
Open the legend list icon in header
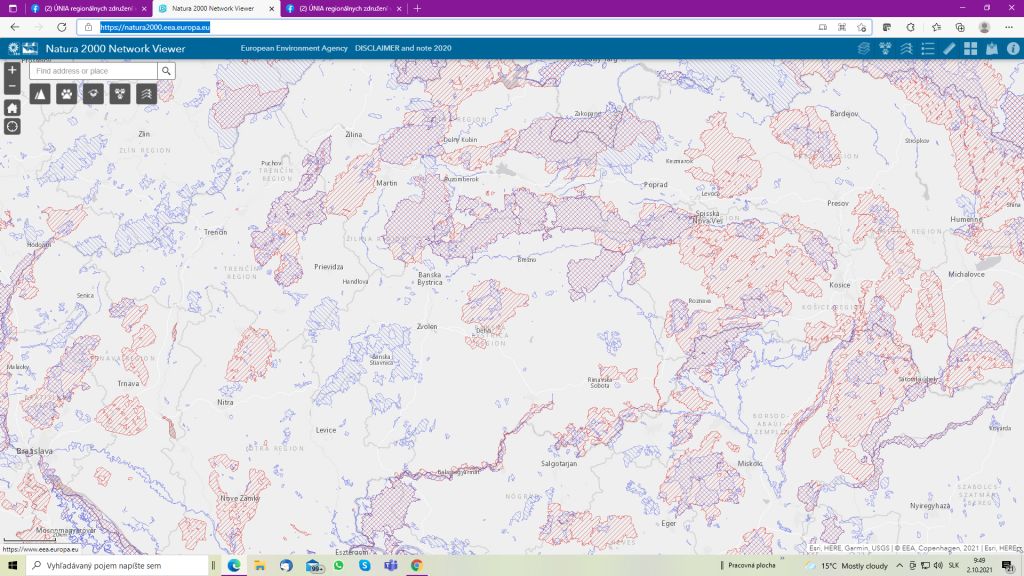pos(927,48)
